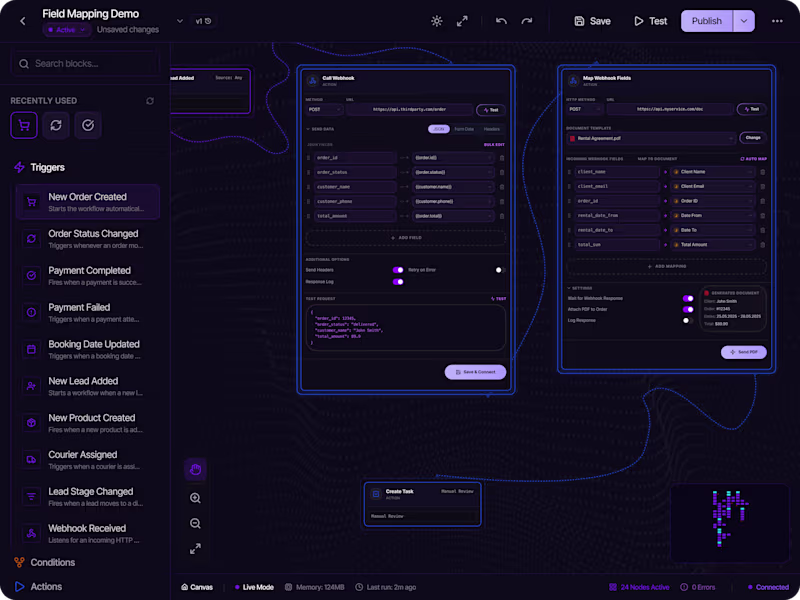Open the Active status dropdown
Viewport: 800px width, 600px height.
pos(67,30)
